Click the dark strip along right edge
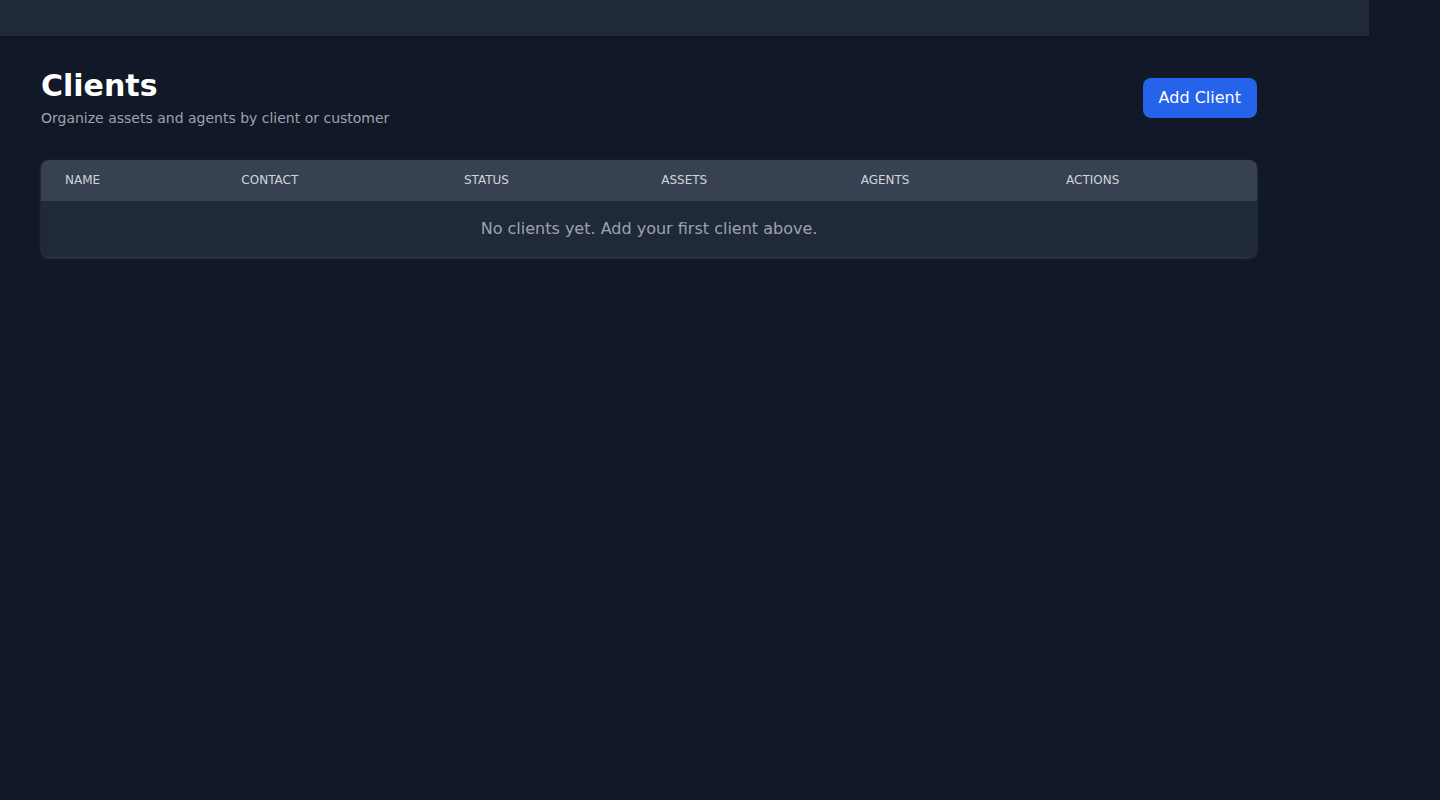The image size is (1440, 800). click(x=1404, y=400)
